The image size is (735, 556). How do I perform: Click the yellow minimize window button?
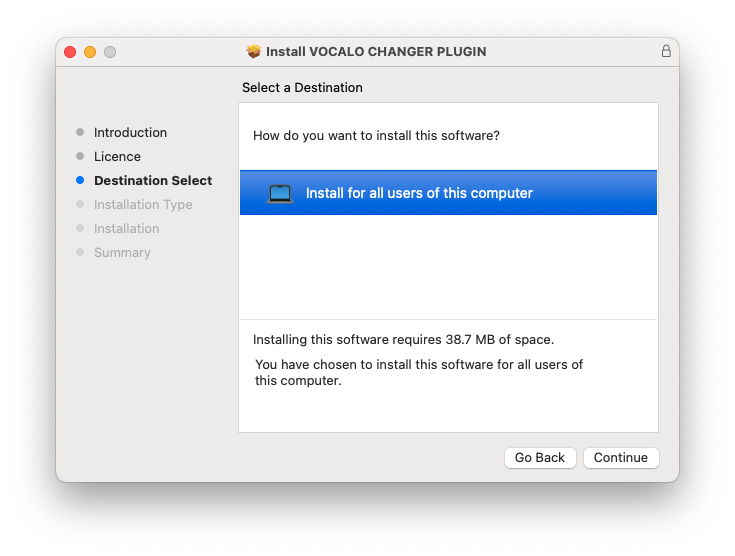tap(90, 51)
